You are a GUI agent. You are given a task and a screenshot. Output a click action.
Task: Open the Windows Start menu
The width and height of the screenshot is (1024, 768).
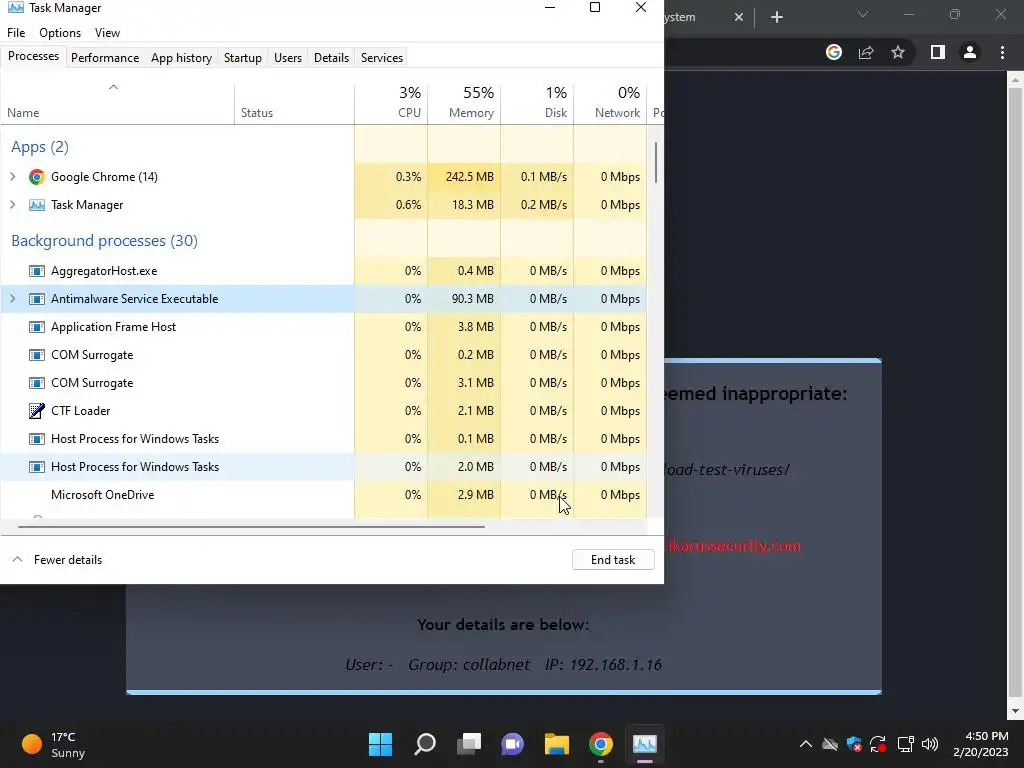(380, 744)
